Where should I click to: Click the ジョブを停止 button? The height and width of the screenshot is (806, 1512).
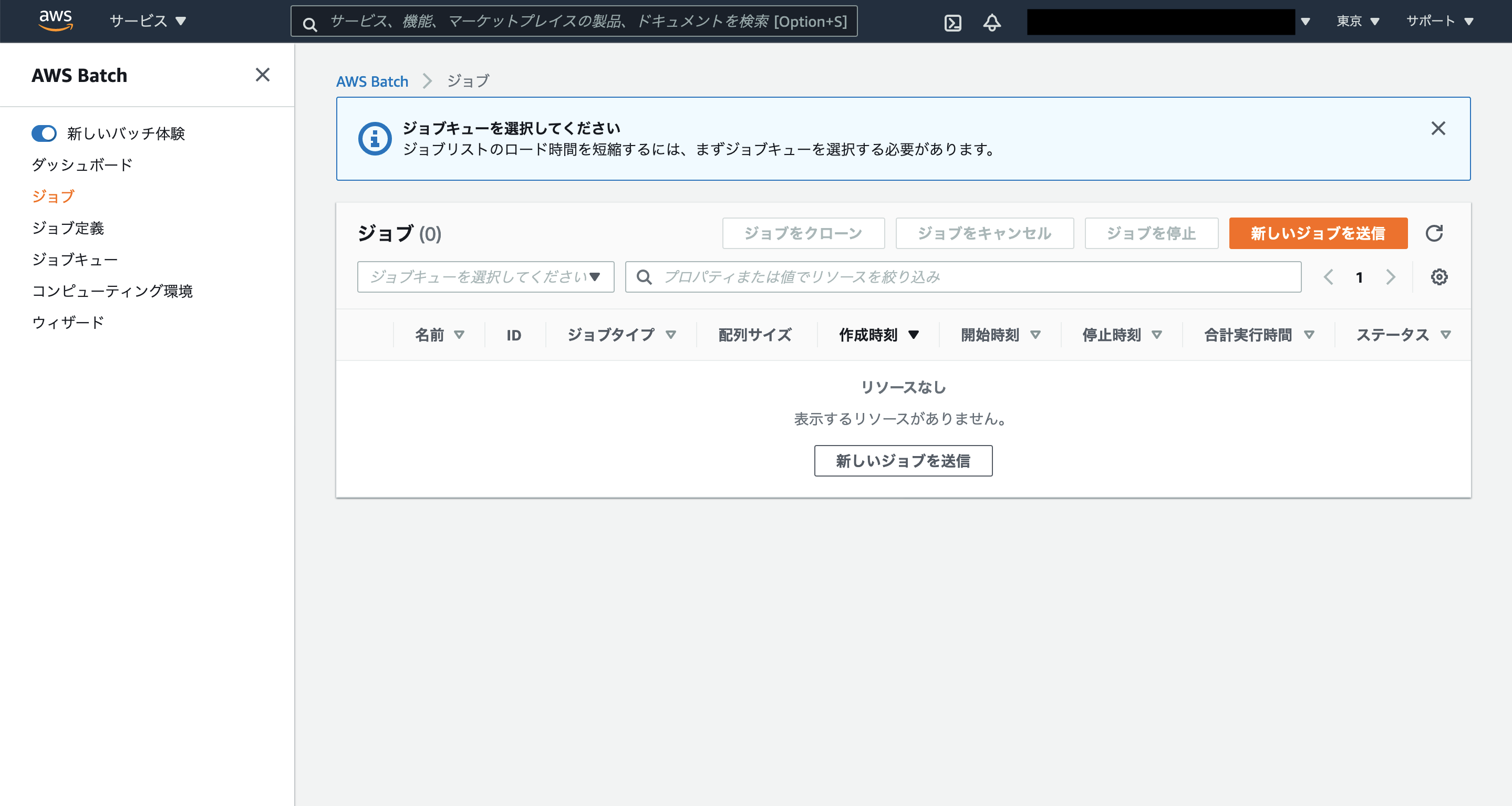tap(1151, 233)
